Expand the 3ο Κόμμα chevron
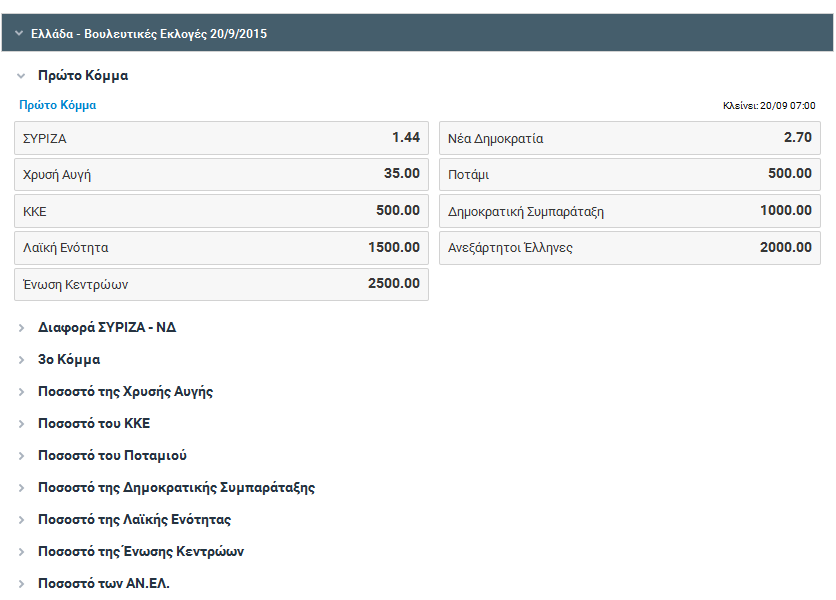Screen dimensions: 836x600 (21, 359)
